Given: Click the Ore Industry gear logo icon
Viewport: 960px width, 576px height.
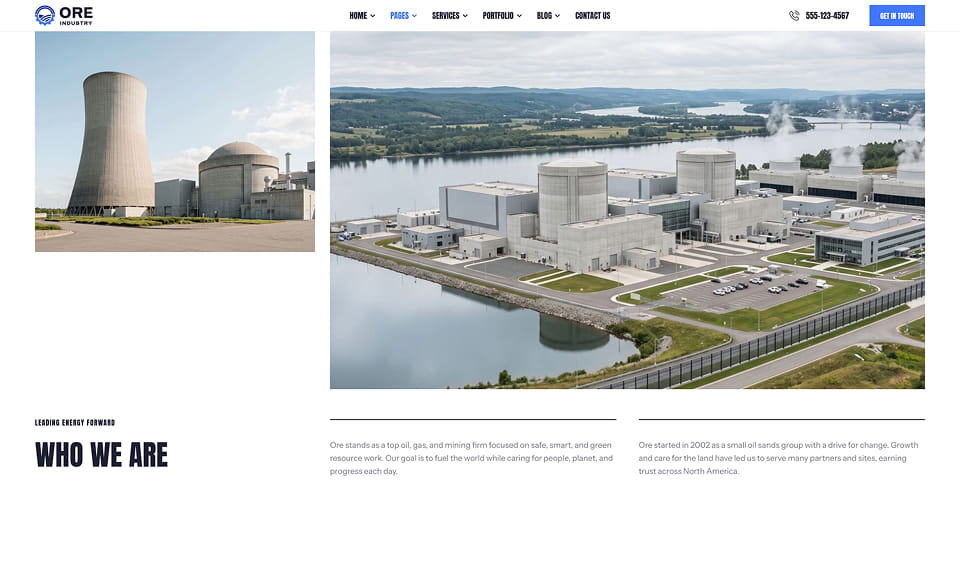Looking at the screenshot, I should click(x=45, y=15).
